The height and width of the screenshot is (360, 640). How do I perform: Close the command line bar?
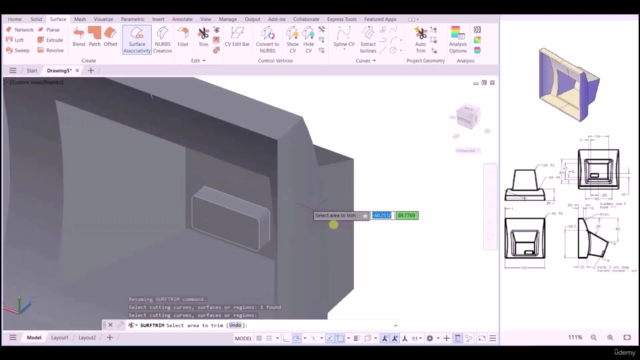coord(110,325)
